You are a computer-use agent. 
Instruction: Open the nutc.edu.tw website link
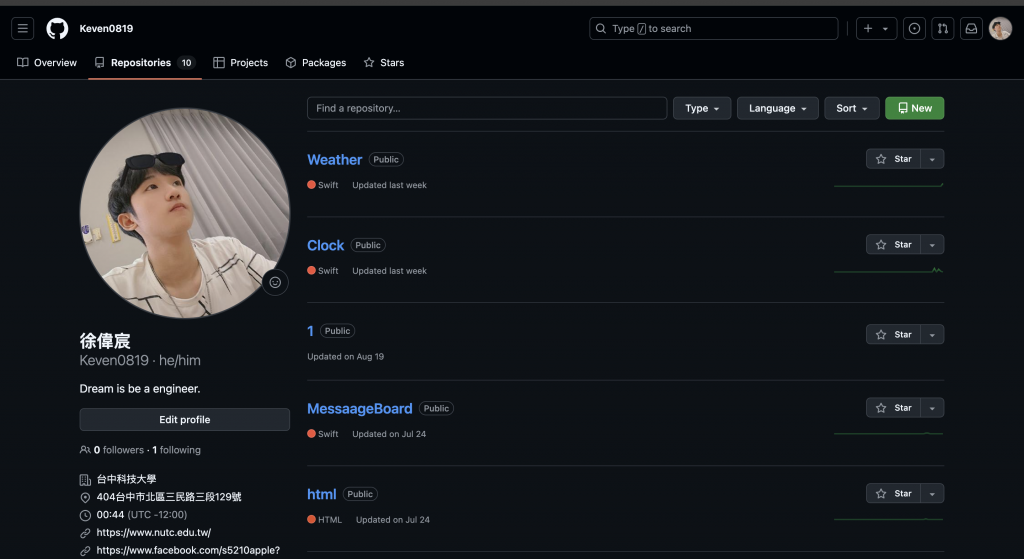click(x=153, y=533)
